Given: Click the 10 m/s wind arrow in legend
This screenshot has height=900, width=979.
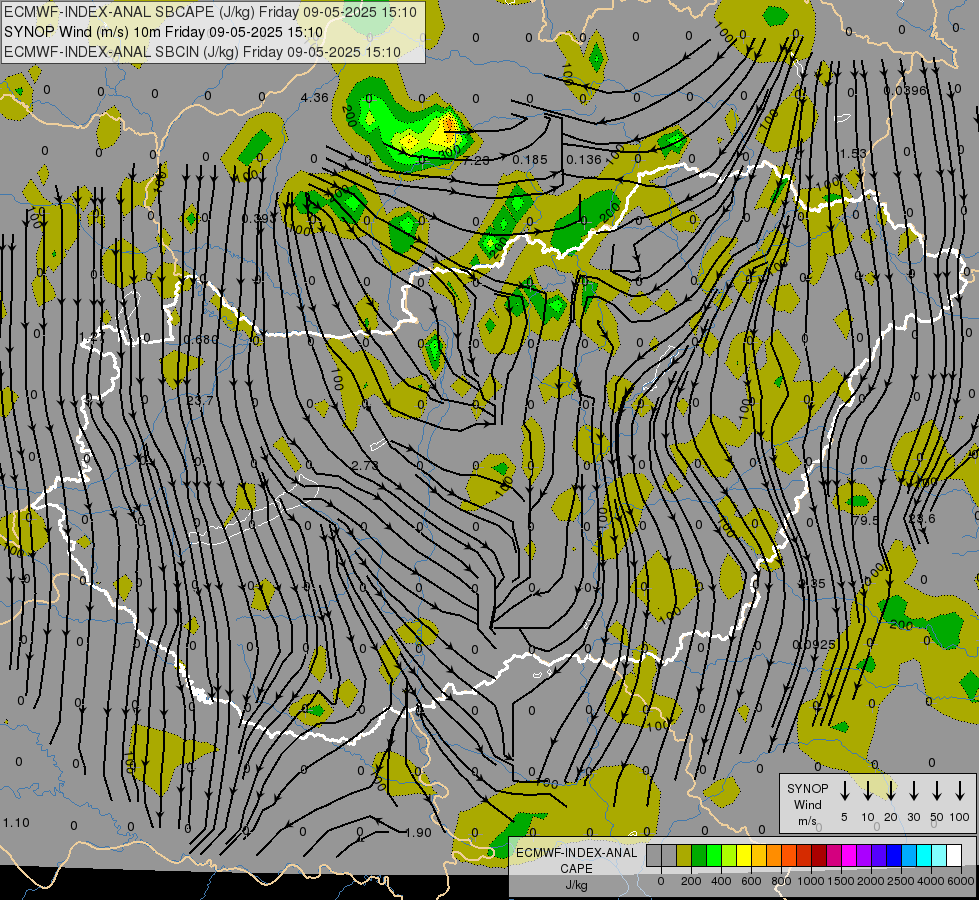Looking at the screenshot, I should coord(867,791).
